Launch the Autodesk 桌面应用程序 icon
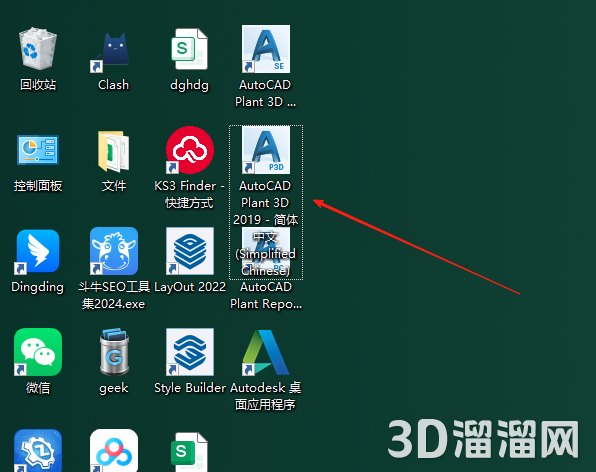Viewport: 596px width, 472px height. point(266,352)
